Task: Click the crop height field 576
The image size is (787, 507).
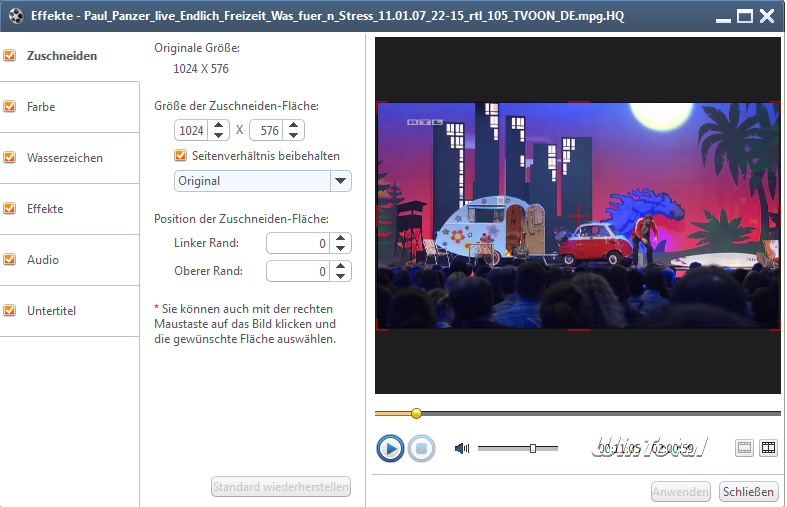Action: [267, 131]
